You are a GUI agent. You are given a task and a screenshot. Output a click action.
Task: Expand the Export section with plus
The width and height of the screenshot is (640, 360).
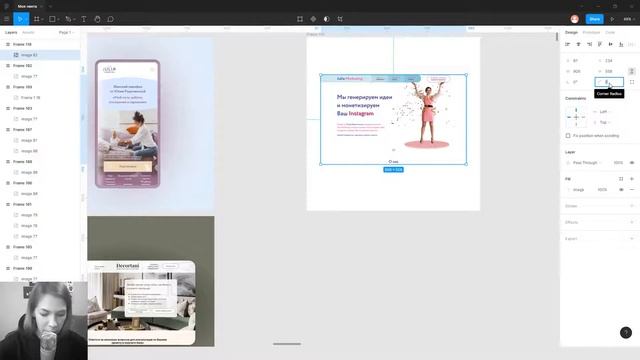(632, 238)
